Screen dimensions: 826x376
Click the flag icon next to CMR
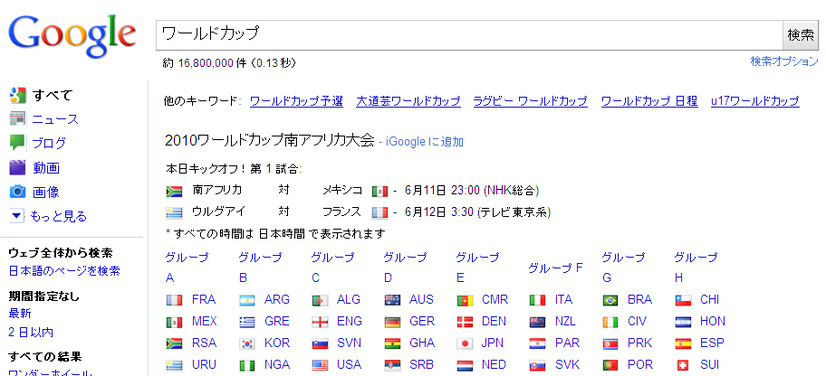coord(465,300)
